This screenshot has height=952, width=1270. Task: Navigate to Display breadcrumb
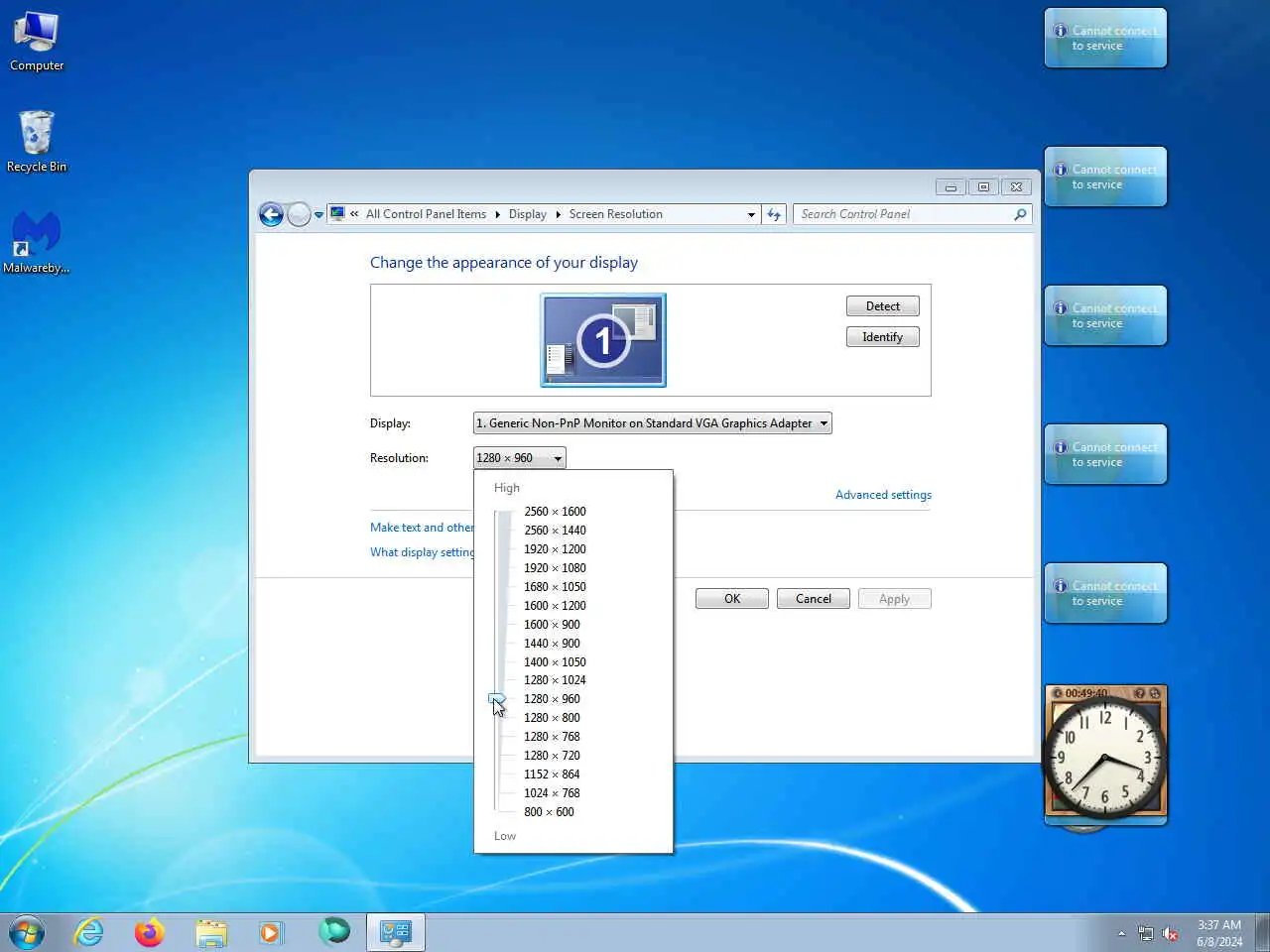click(x=527, y=214)
